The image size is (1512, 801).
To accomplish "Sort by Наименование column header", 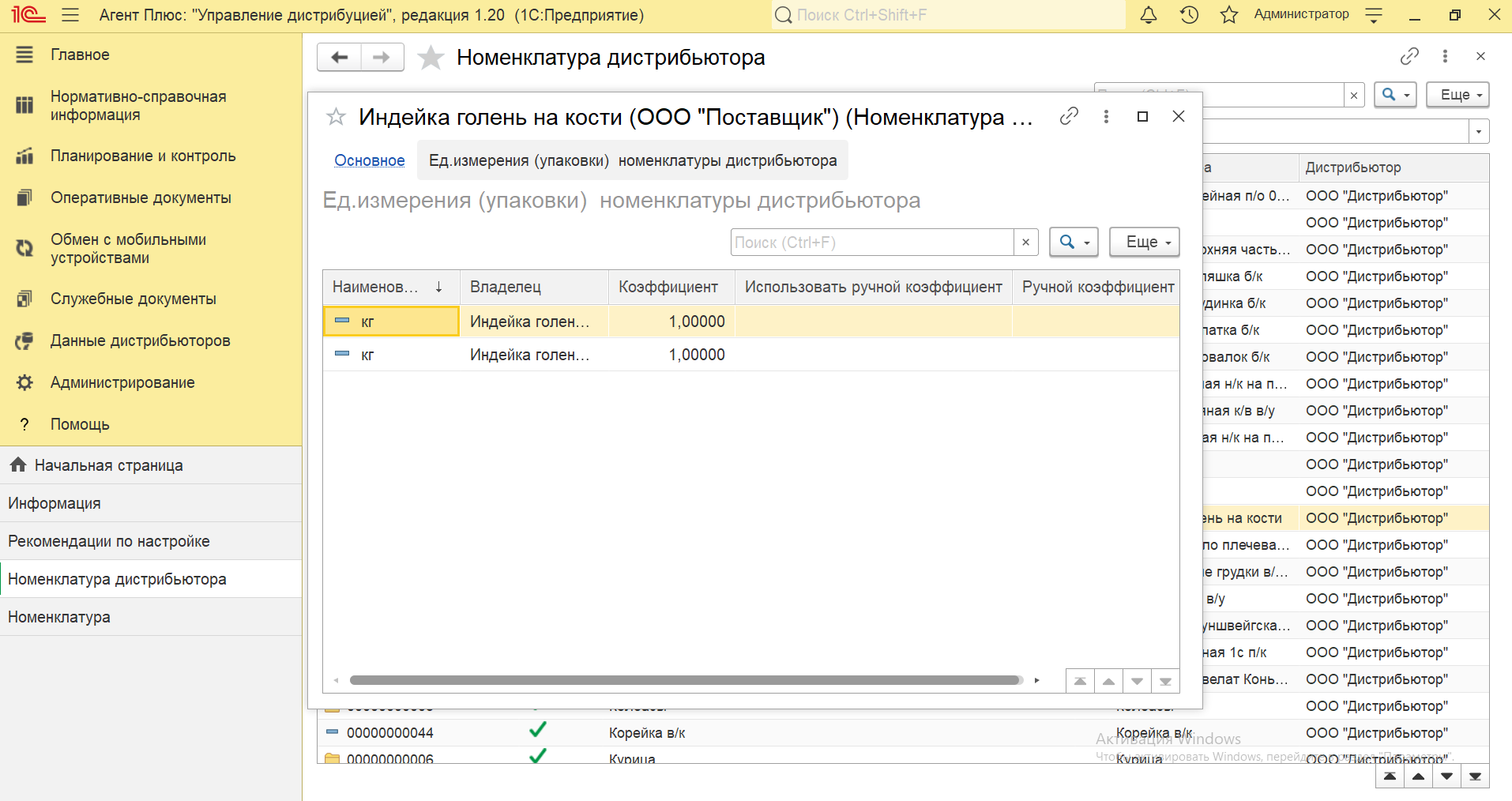I will click(391, 287).
